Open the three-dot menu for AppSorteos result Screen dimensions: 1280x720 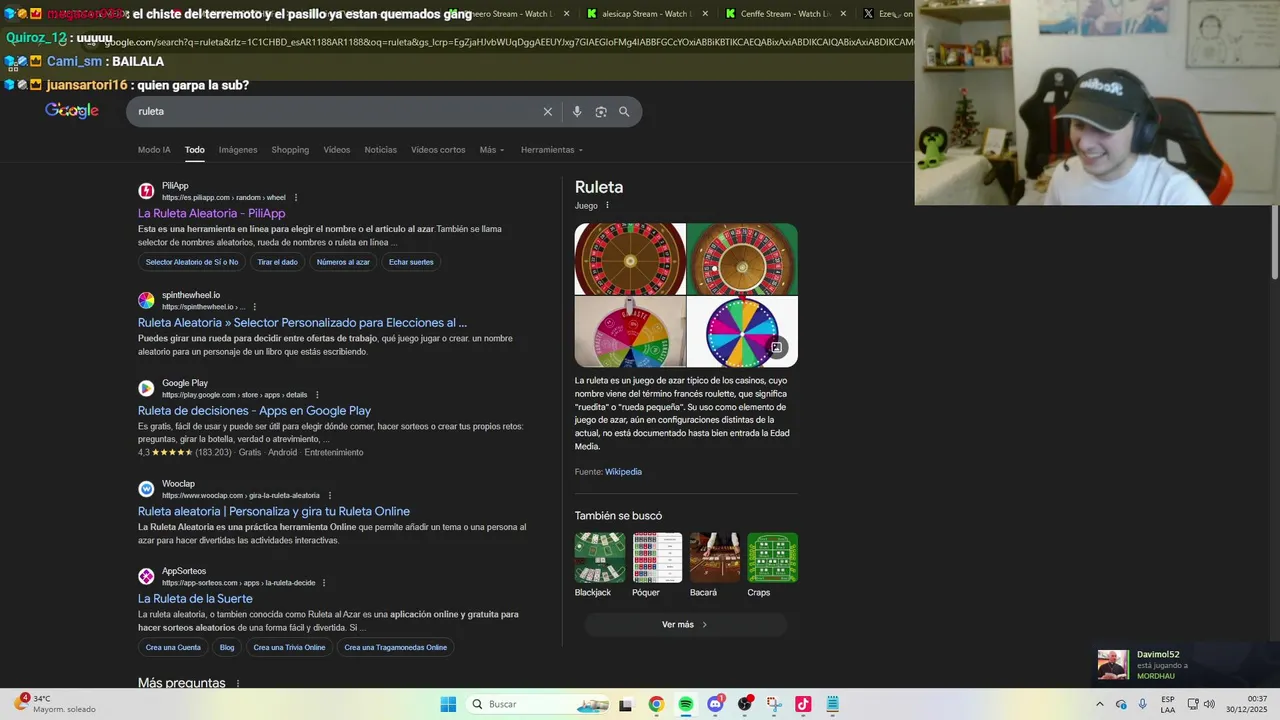point(324,583)
